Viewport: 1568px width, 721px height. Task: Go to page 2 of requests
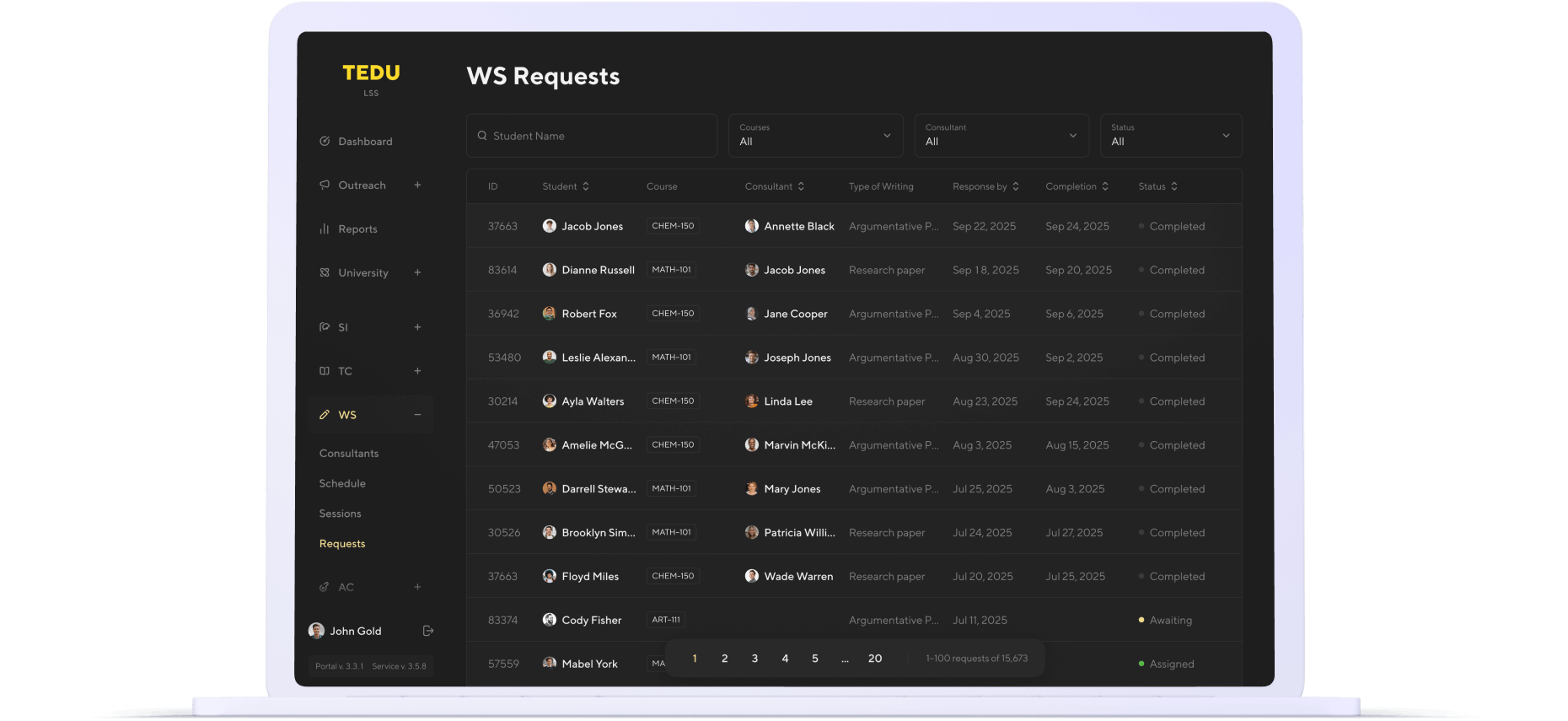point(725,659)
